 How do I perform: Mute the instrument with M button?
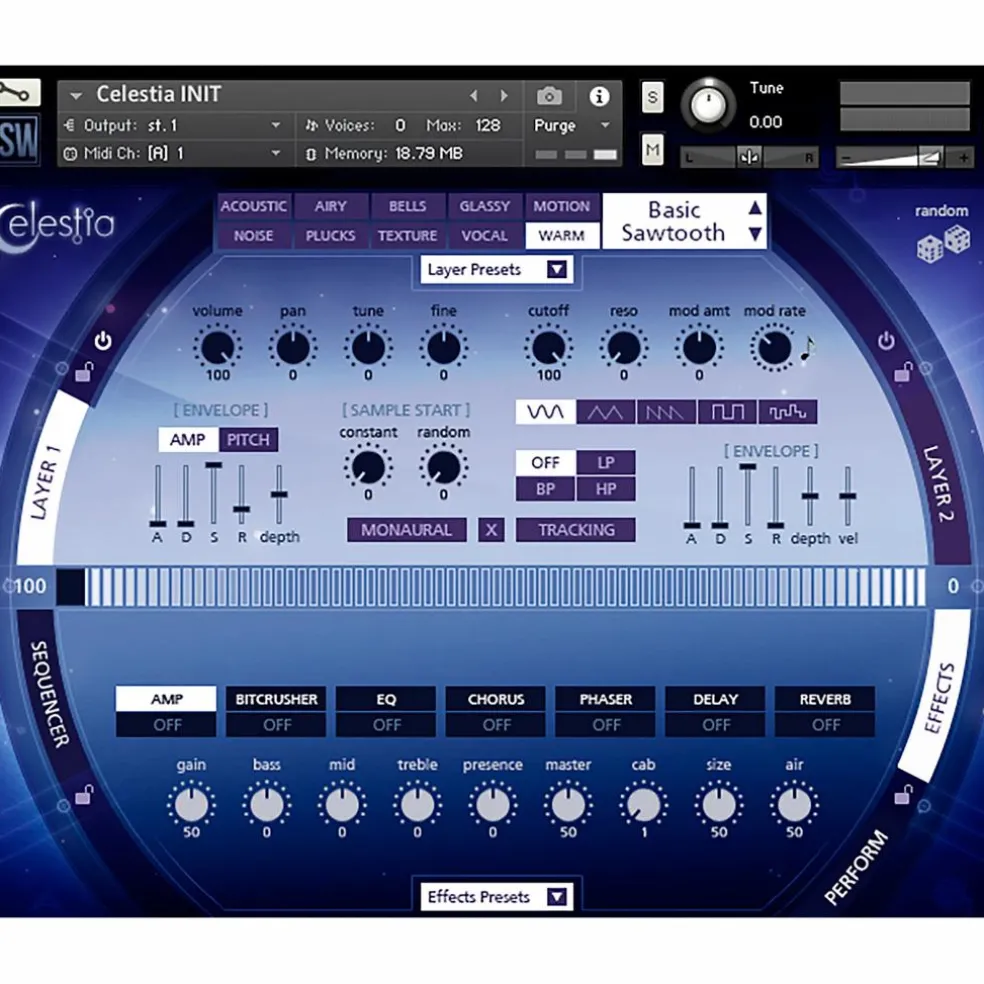653,150
